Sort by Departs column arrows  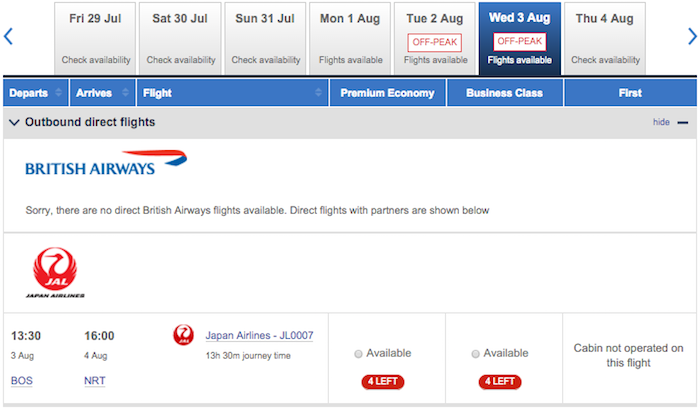(58, 92)
